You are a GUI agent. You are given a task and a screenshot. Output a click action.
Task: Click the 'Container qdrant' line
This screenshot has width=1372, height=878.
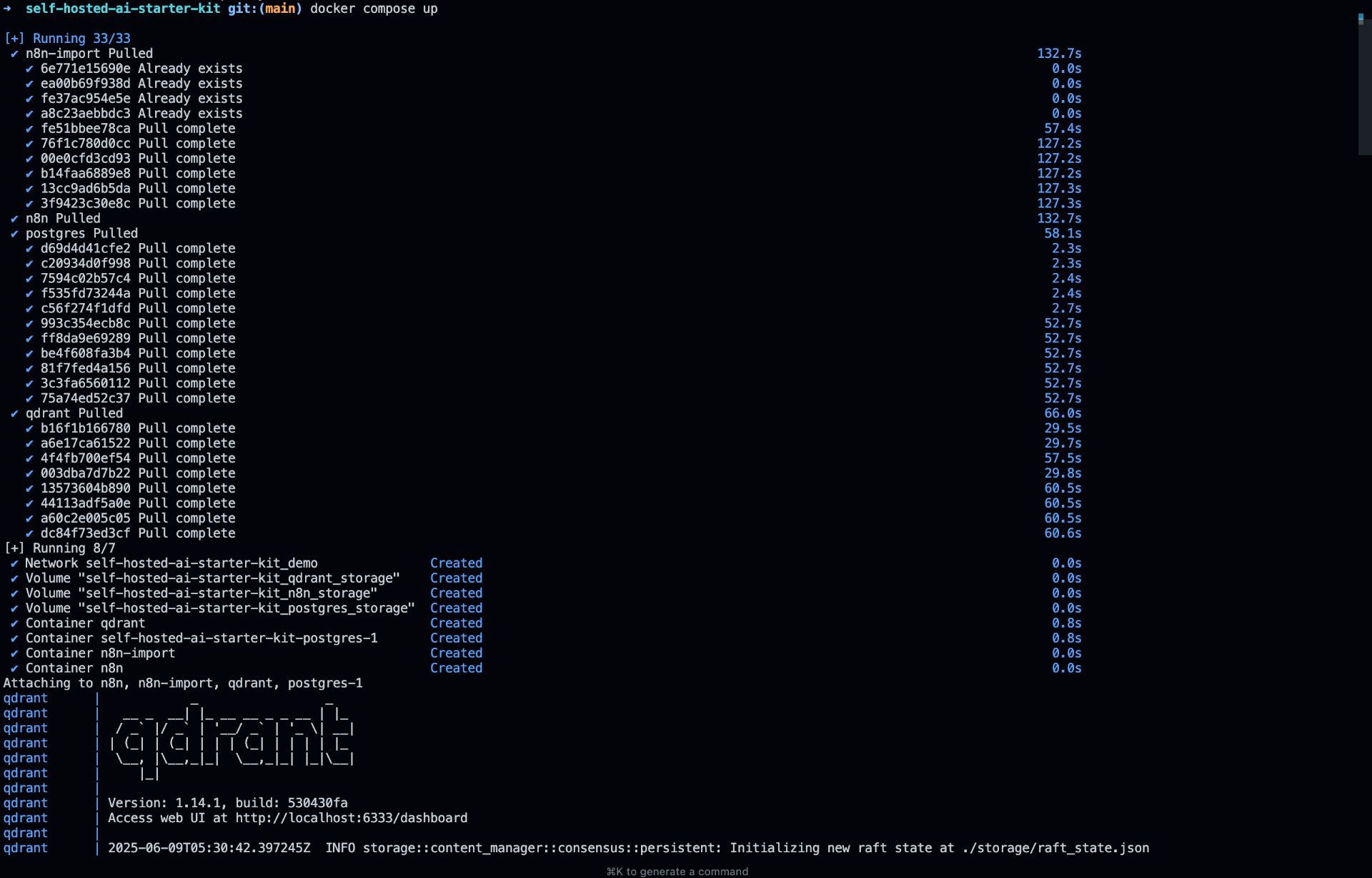click(x=85, y=624)
